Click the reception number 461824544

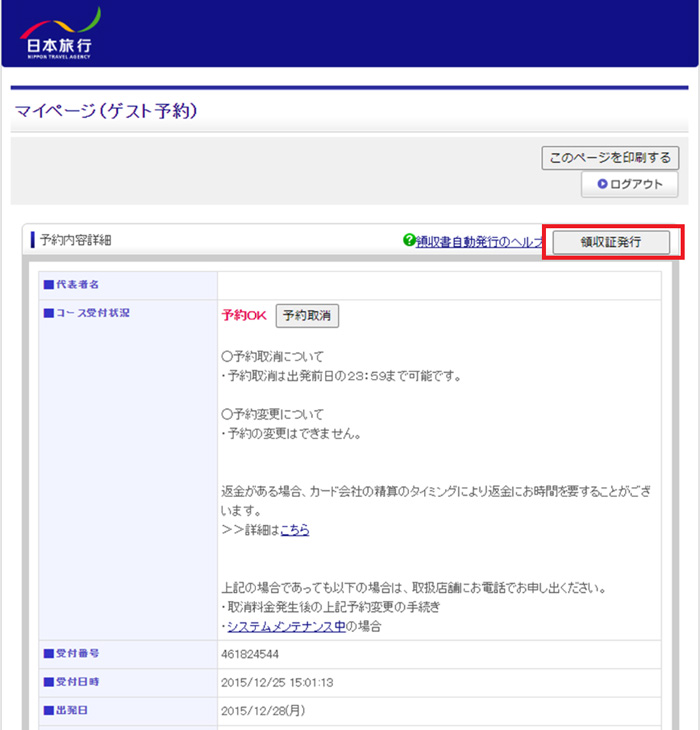pyautogui.click(x=249, y=654)
